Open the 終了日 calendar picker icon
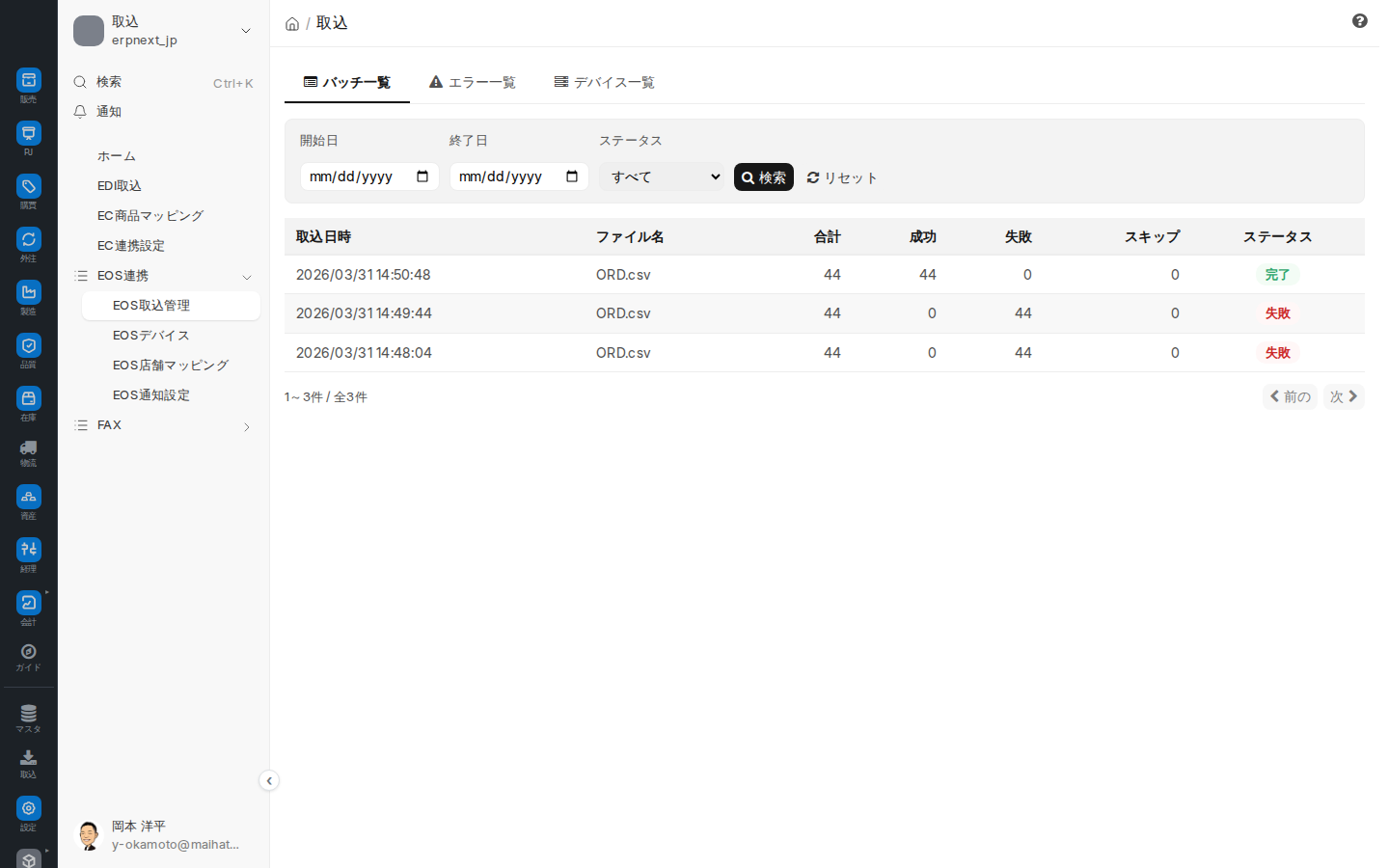 click(x=572, y=176)
